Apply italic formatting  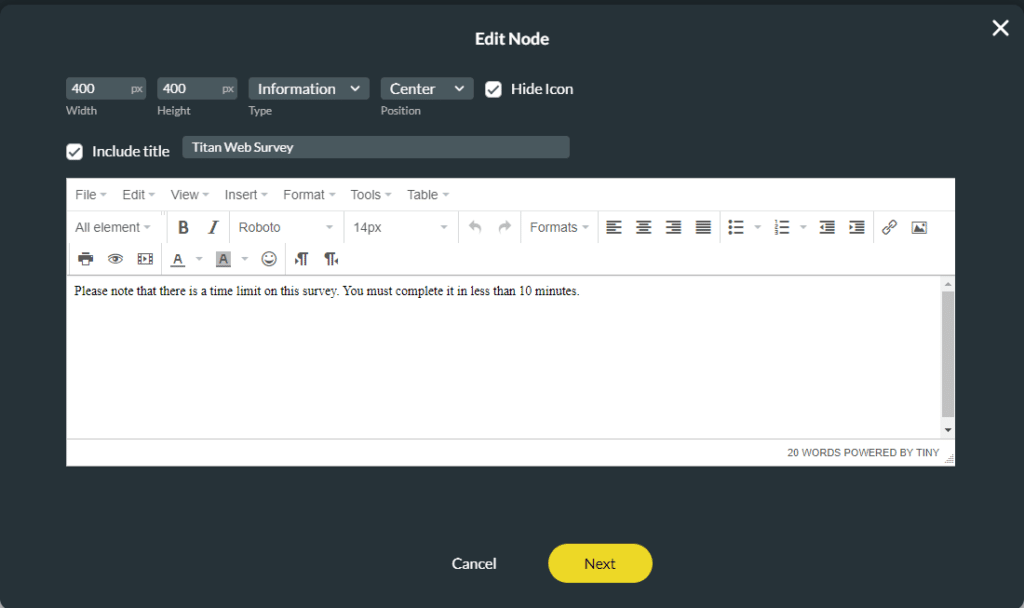[213, 227]
